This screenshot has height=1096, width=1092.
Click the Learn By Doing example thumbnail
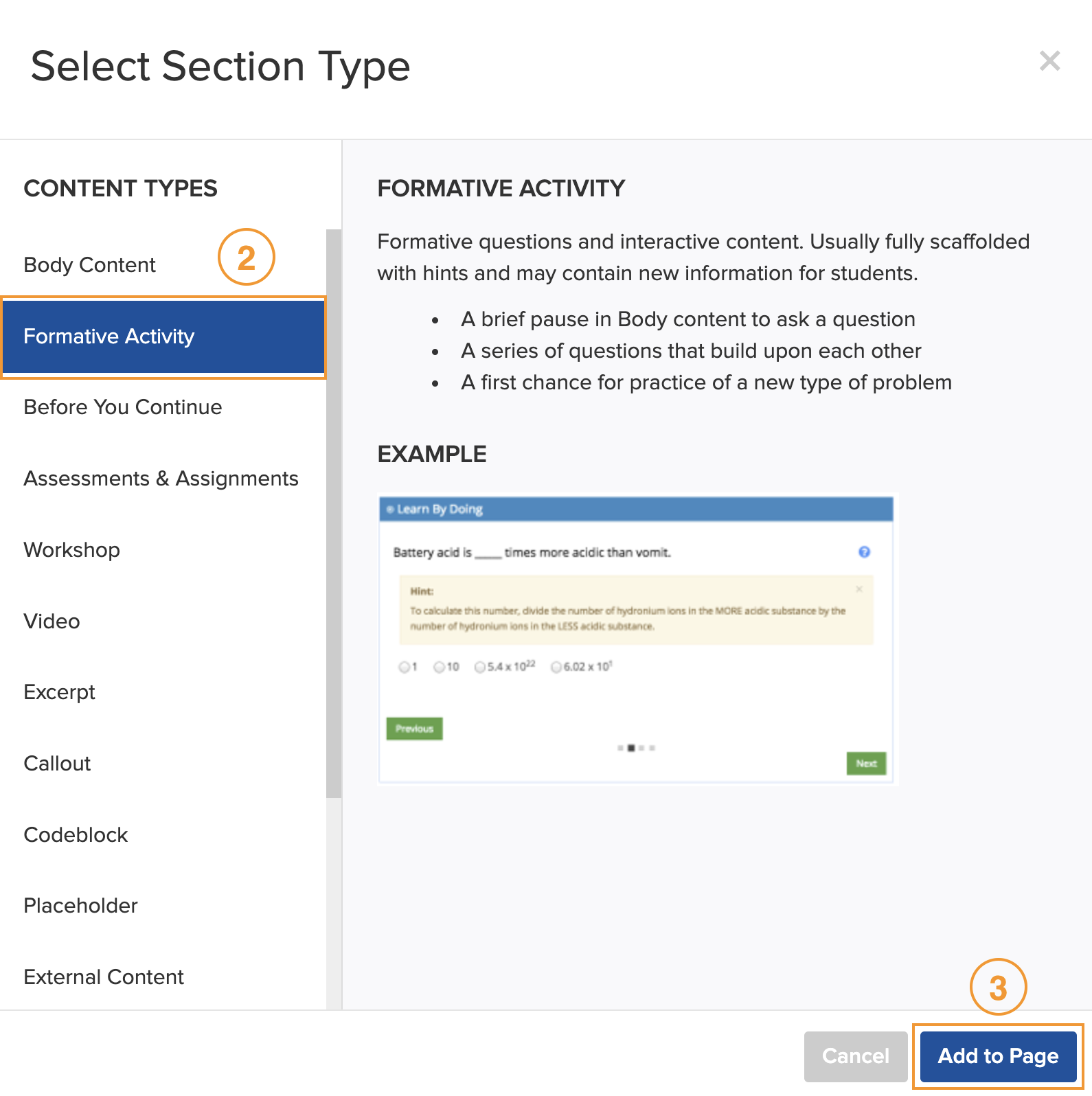point(637,639)
